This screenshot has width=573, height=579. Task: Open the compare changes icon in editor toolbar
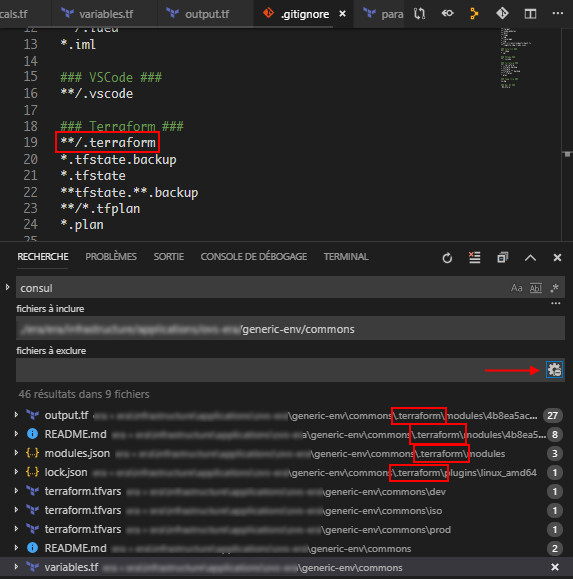point(419,14)
